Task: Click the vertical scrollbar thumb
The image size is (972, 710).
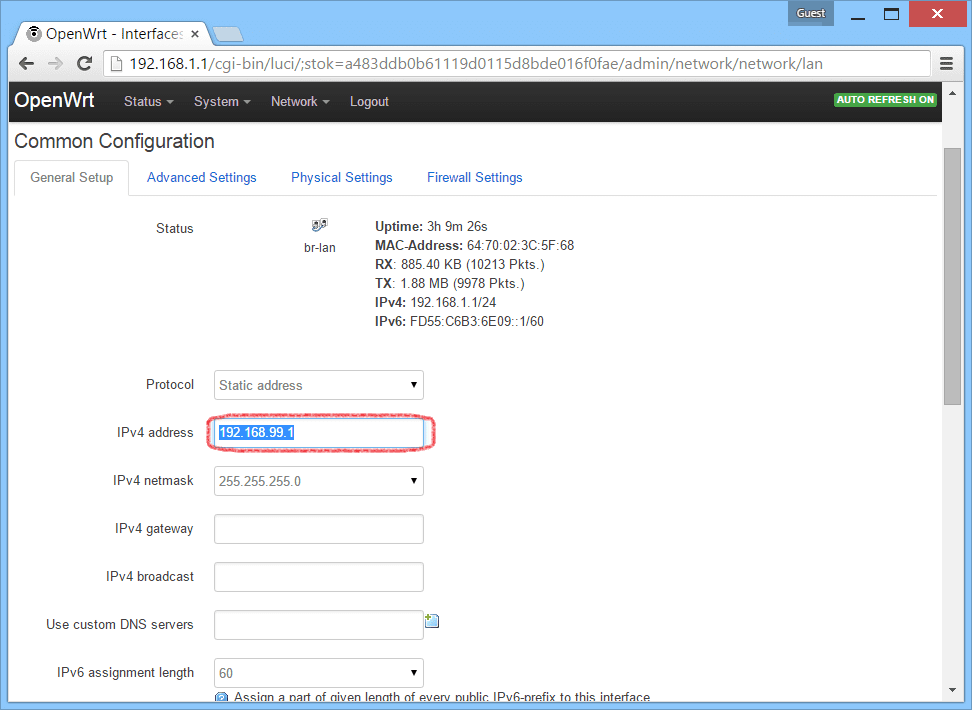Action: click(952, 277)
